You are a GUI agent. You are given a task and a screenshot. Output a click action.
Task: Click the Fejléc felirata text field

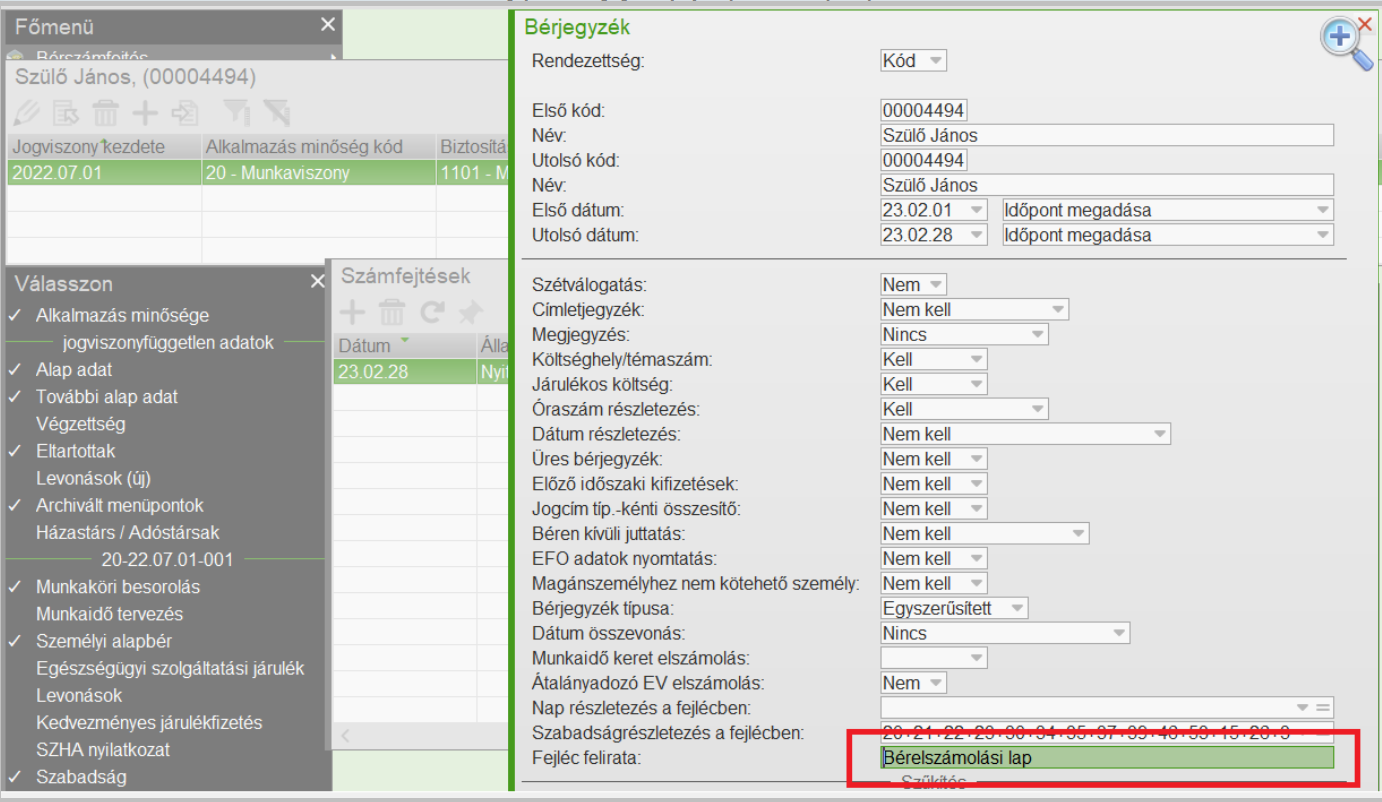click(1107, 758)
